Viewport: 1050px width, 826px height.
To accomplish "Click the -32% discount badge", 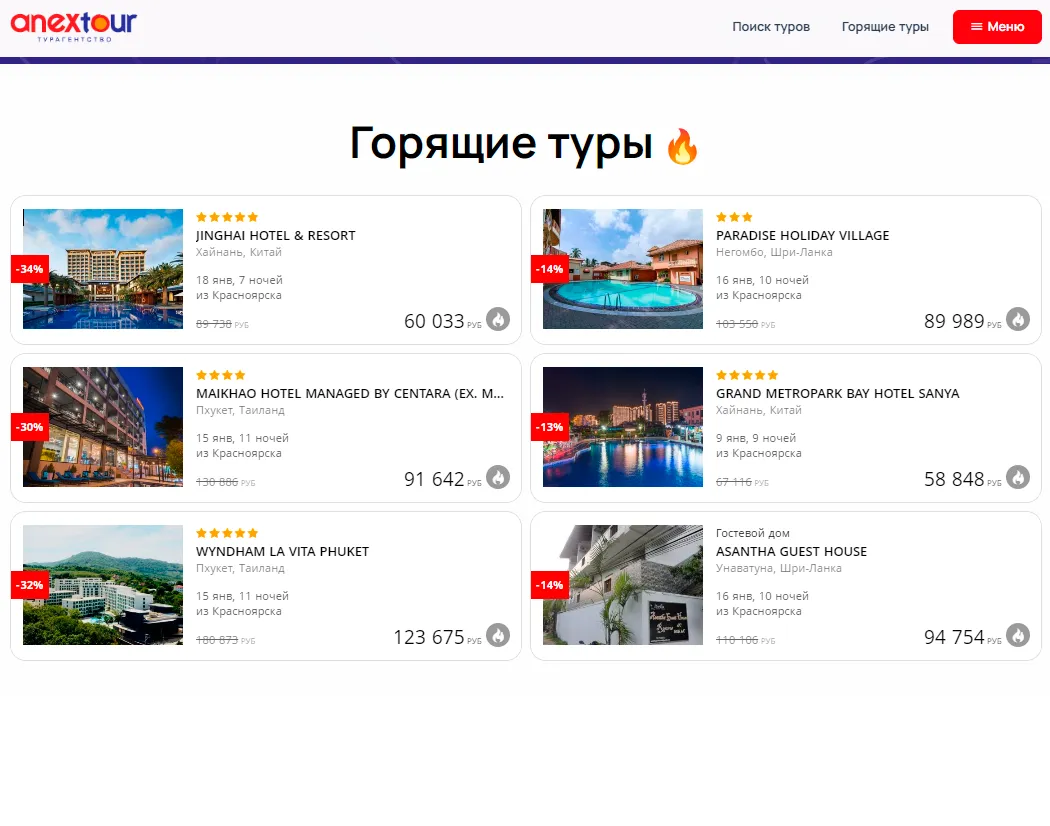I will coord(29,585).
